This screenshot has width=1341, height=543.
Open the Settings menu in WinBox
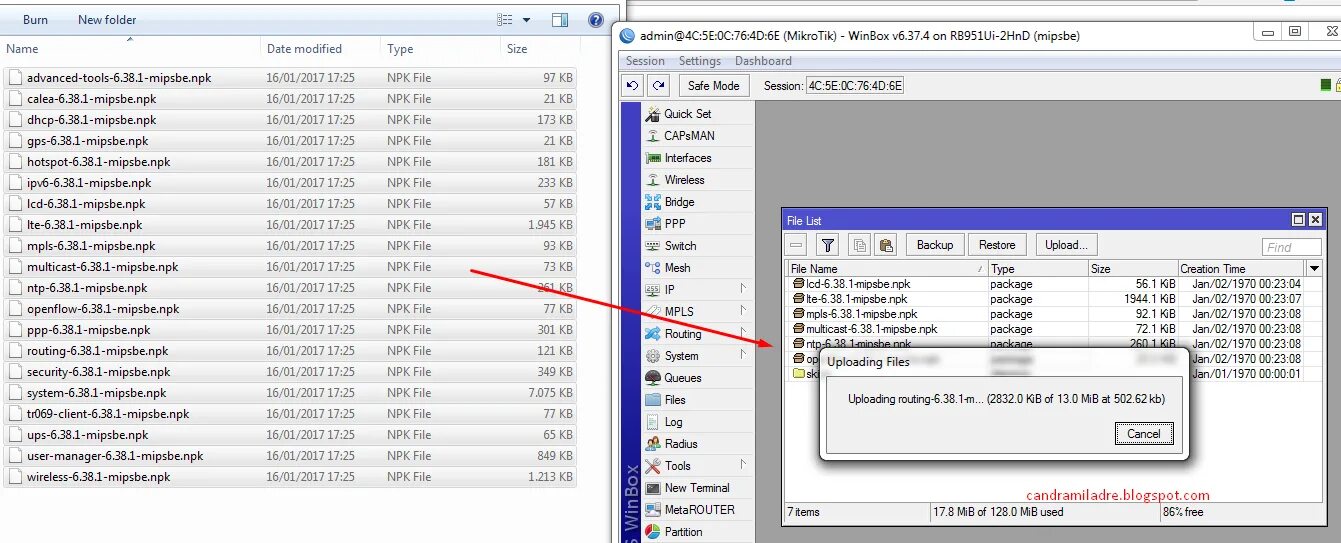700,61
